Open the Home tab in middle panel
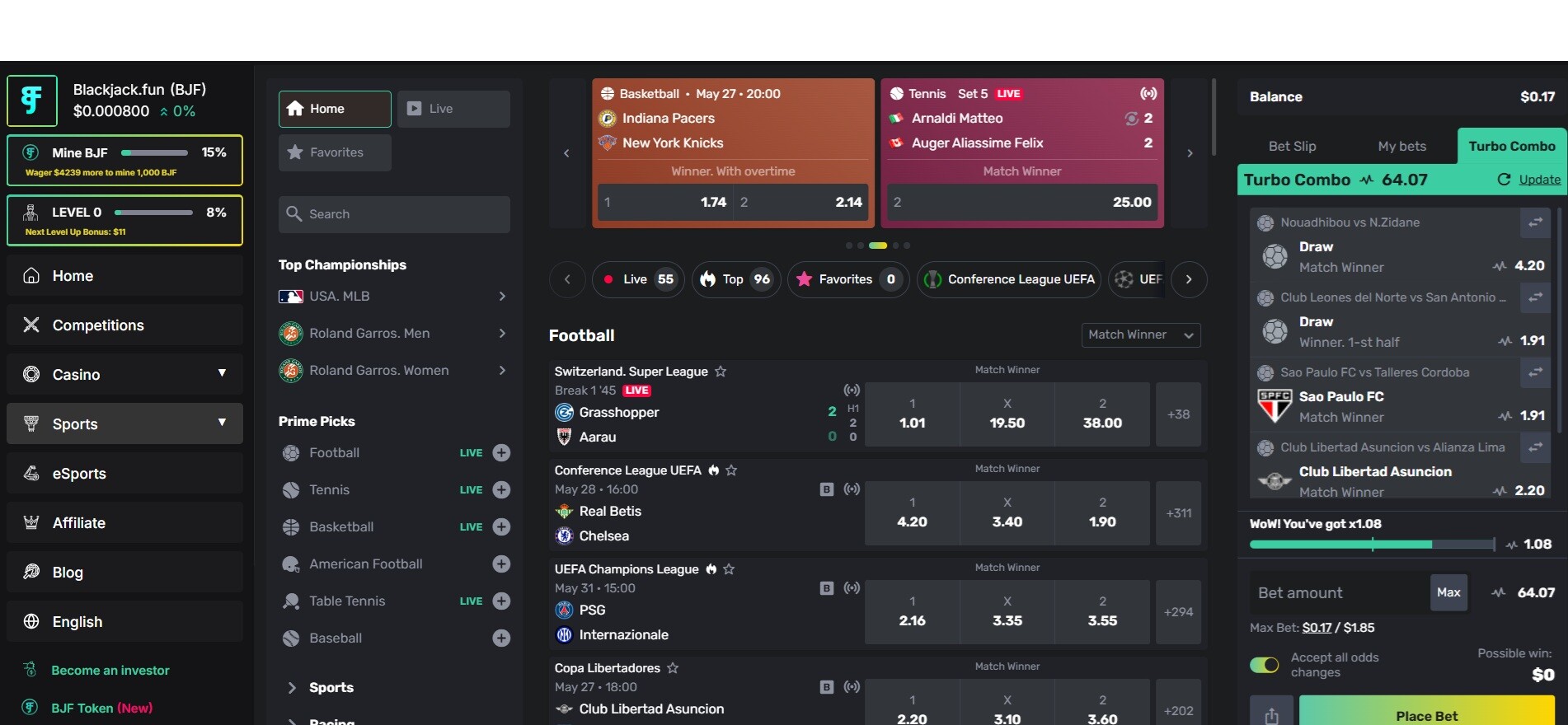Viewport: 1568px width, 725px height. (x=335, y=109)
